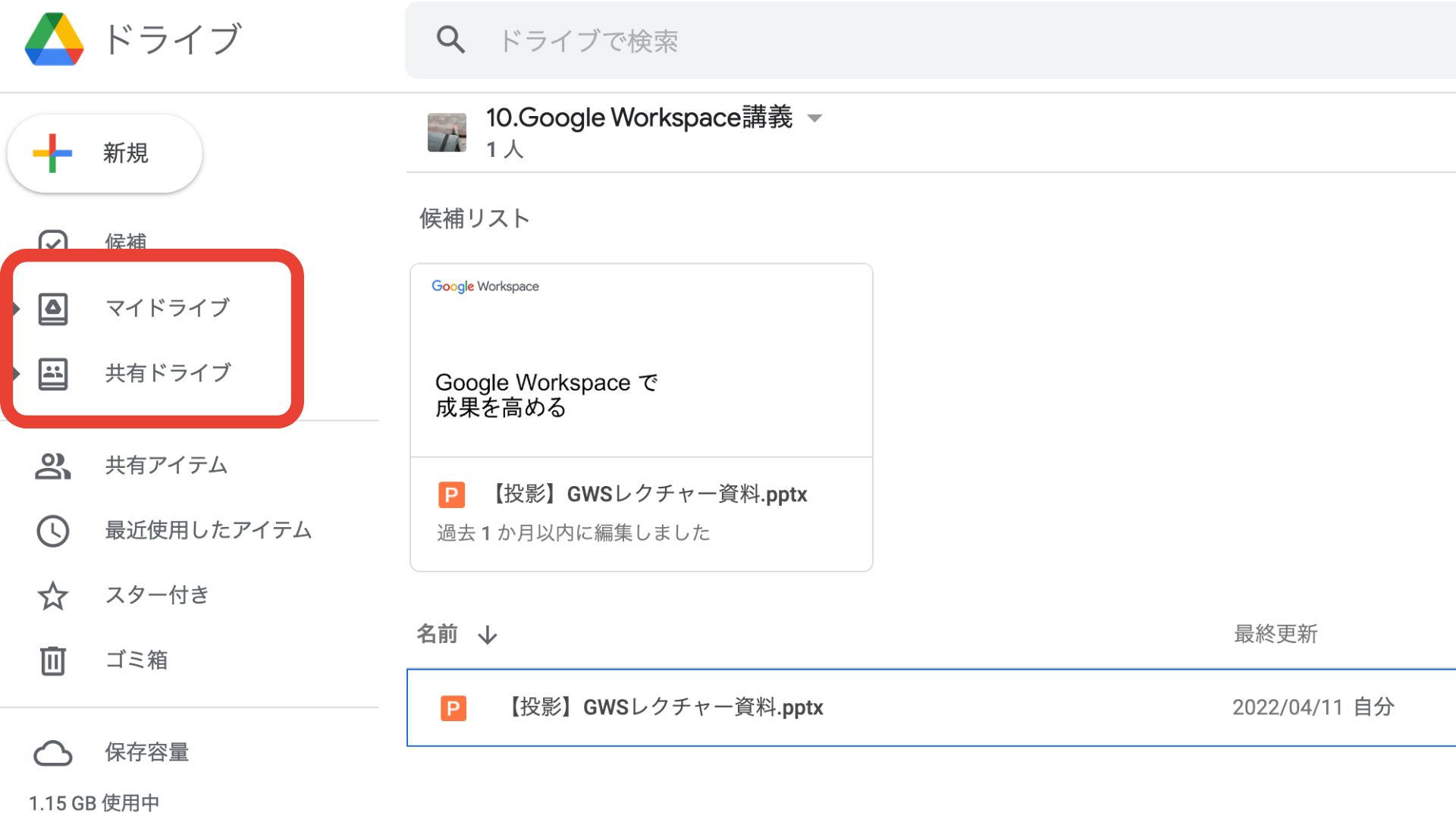Click the 共有アイテム people icon
This screenshot has height=819, width=1456.
coord(53,466)
